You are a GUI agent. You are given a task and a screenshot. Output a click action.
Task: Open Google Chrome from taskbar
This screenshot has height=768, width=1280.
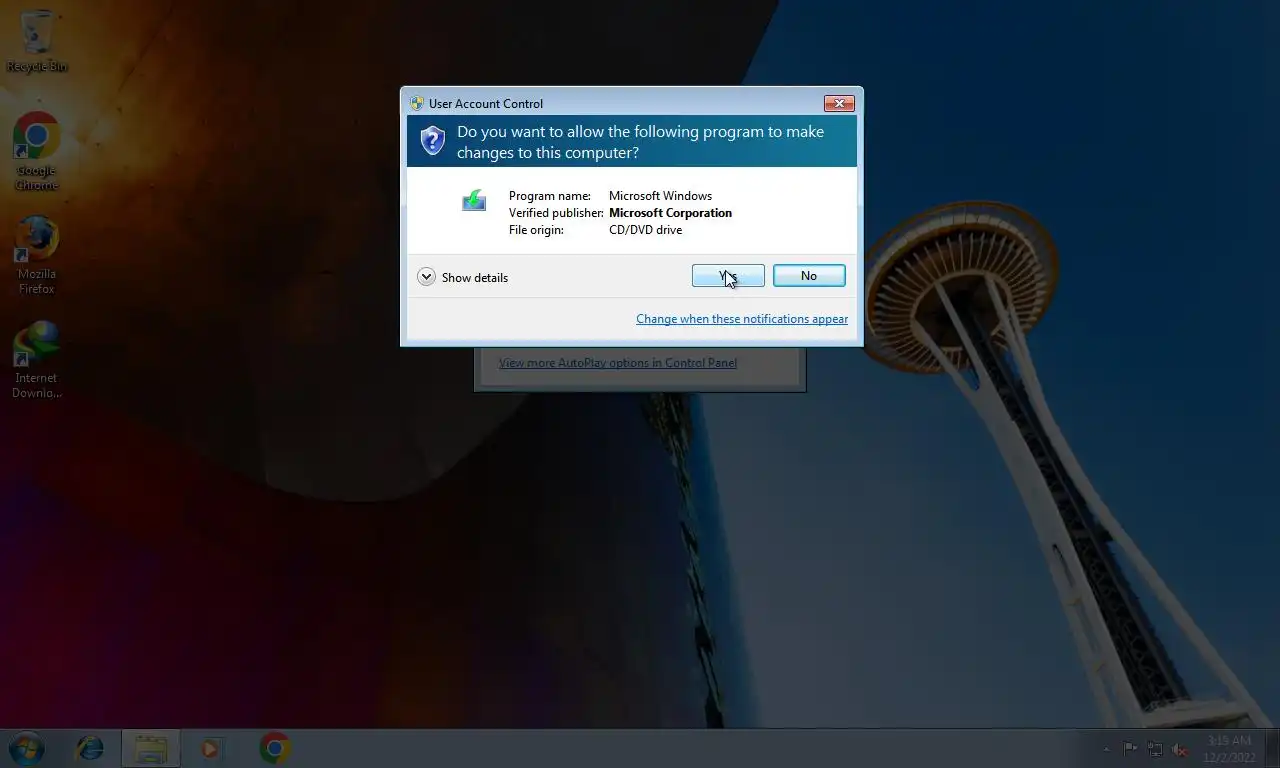coord(275,748)
